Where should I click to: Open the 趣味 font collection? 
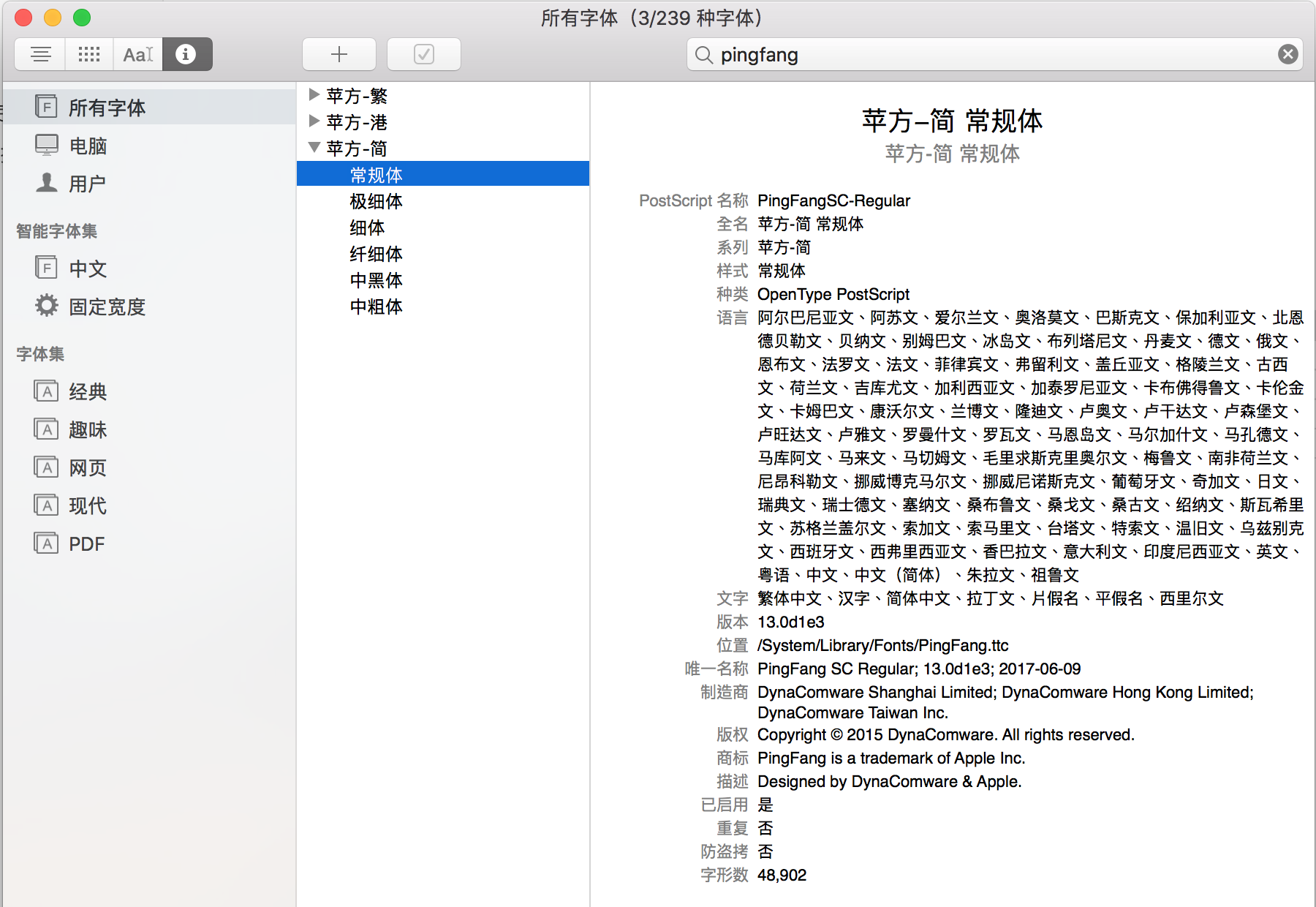pos(149,429)
